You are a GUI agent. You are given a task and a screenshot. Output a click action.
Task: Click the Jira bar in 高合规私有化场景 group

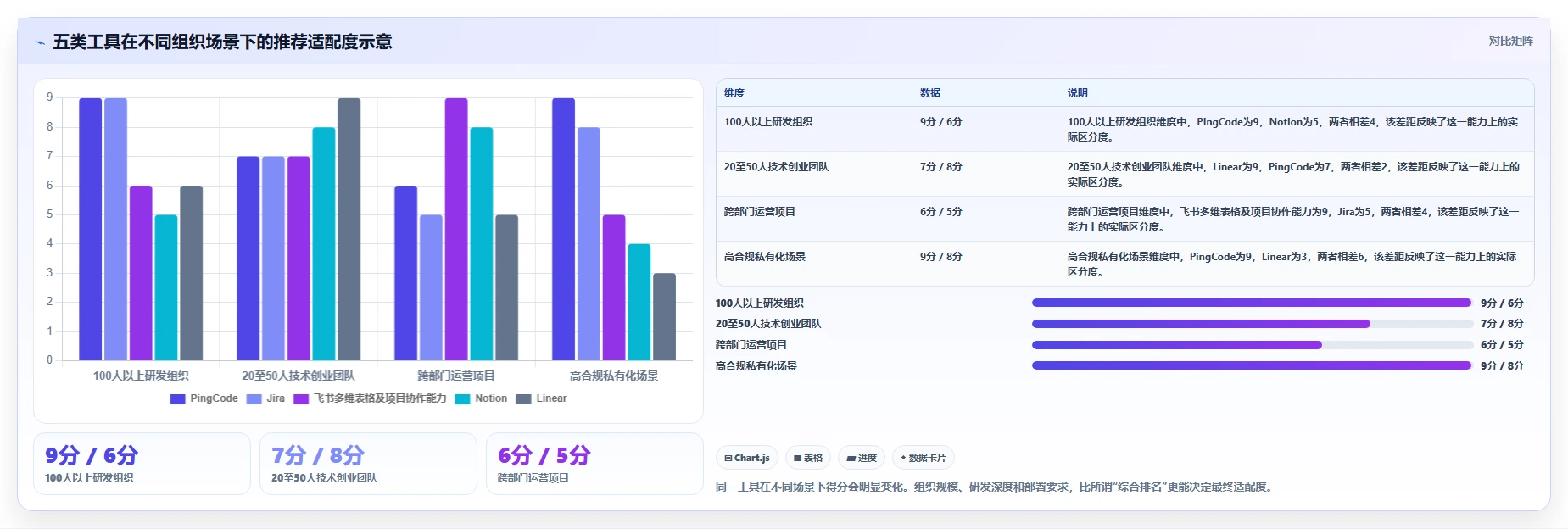589,244
